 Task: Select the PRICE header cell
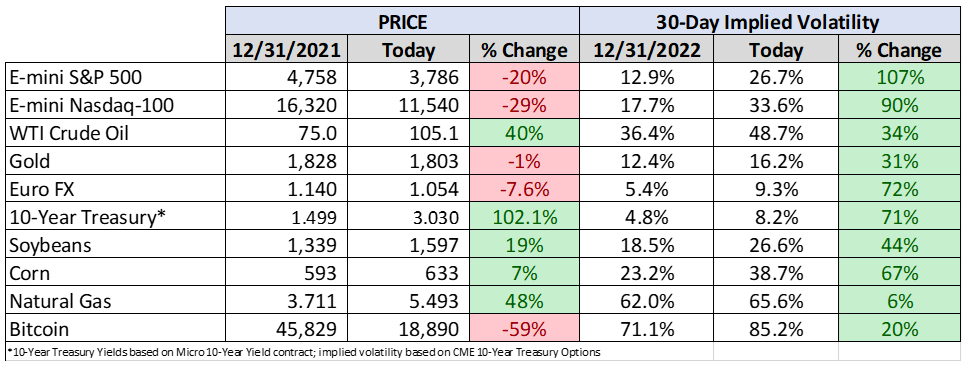[402, 22]
